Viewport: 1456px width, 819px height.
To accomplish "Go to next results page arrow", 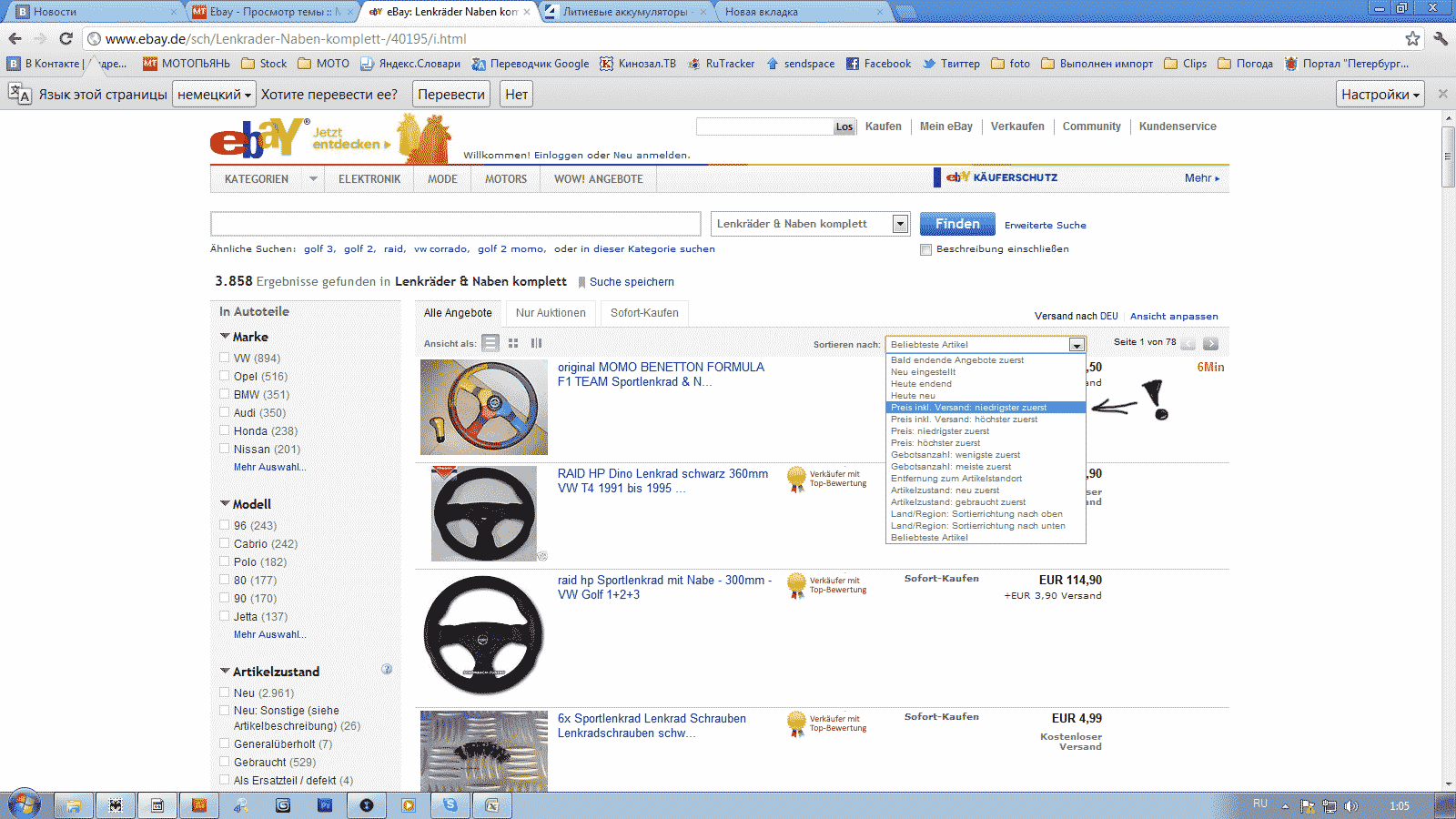I will pyautogui.click(x=1210, y=343).
